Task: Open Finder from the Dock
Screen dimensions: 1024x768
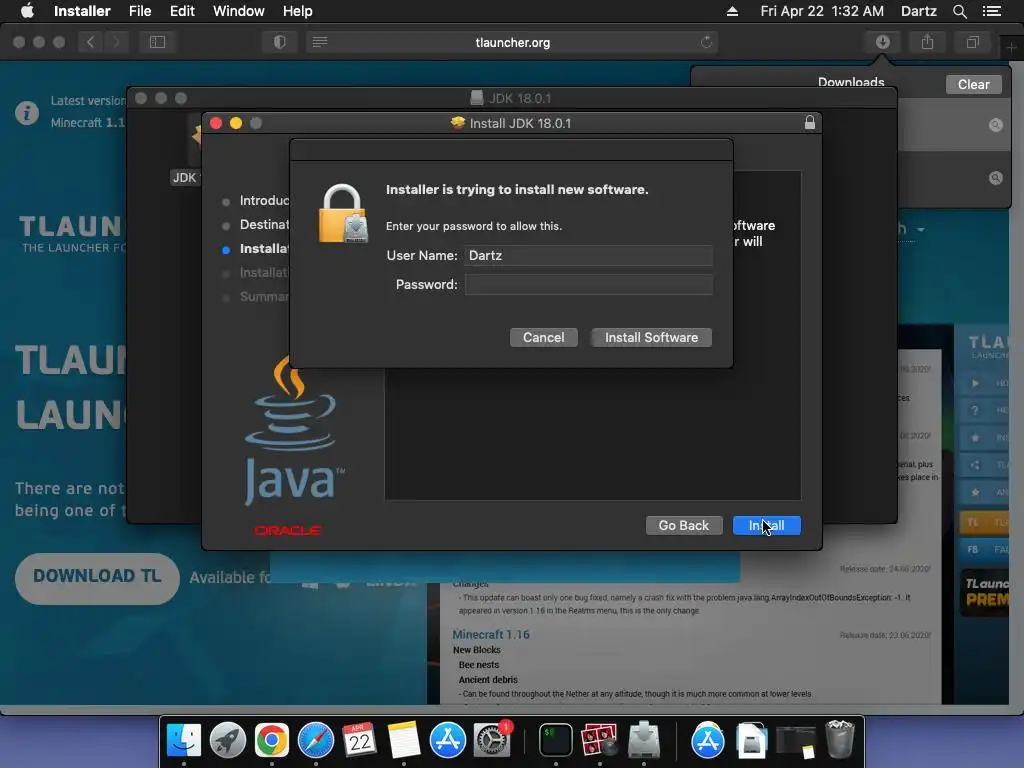Action: click(184, 741)
